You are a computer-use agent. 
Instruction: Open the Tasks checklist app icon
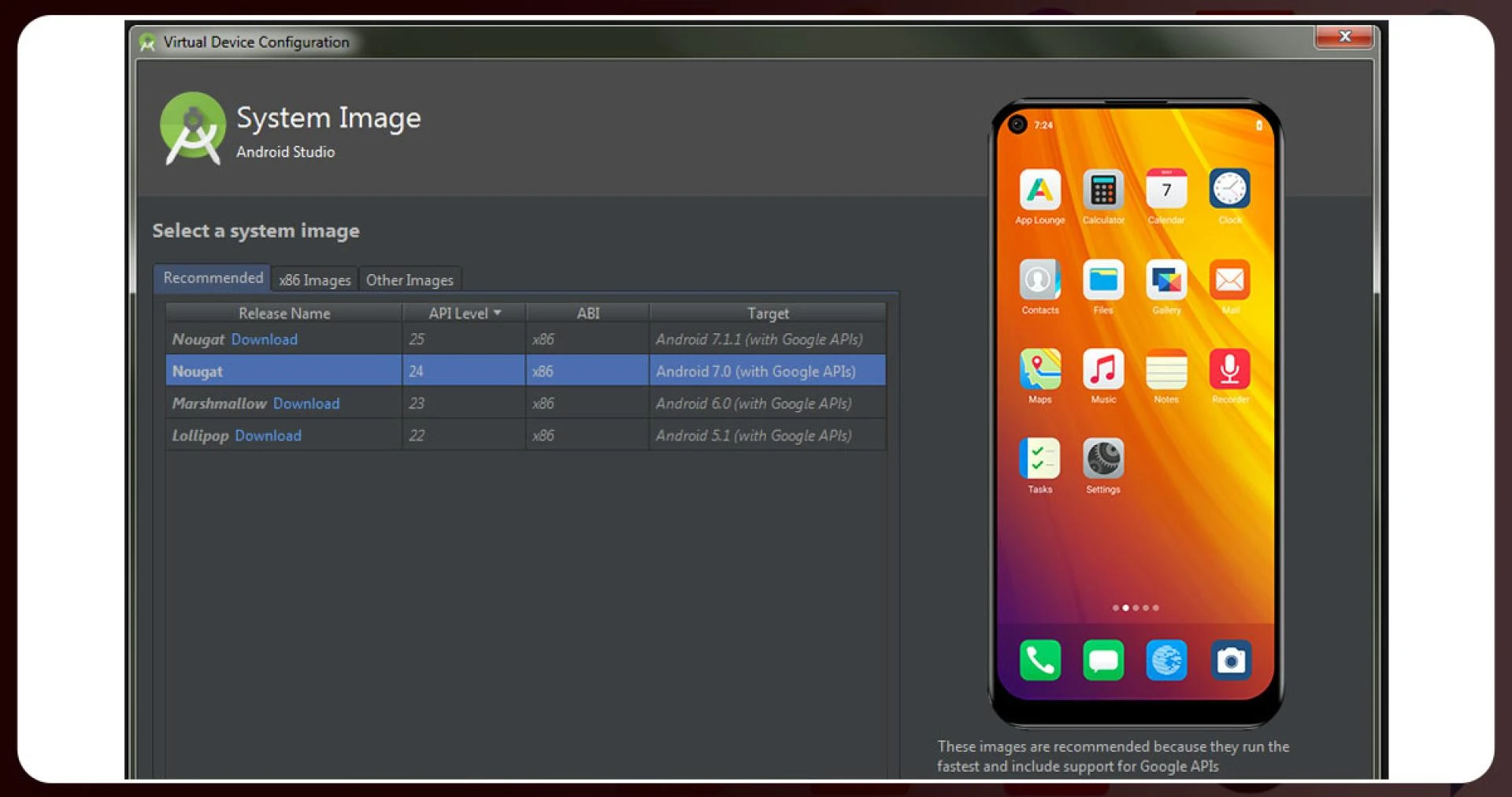click(1039, 459)
